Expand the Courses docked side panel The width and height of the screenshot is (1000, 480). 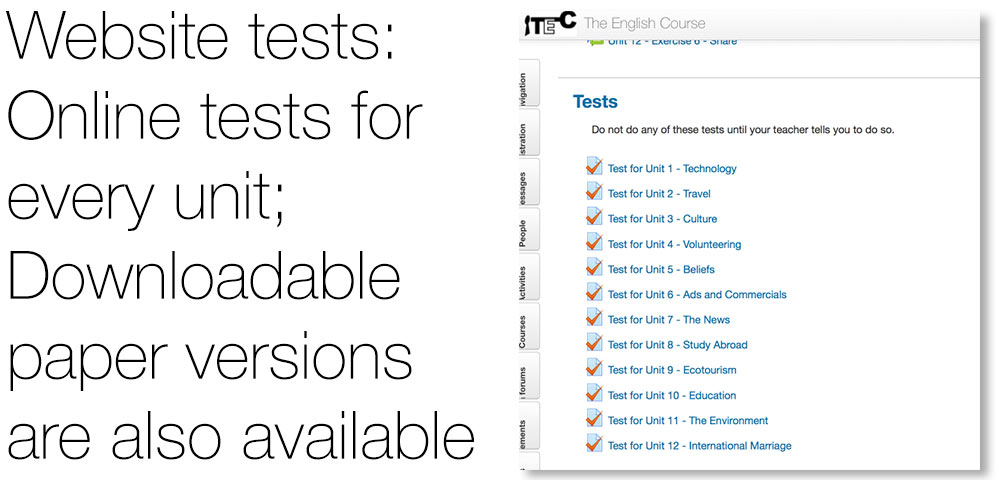coord(529,327)
